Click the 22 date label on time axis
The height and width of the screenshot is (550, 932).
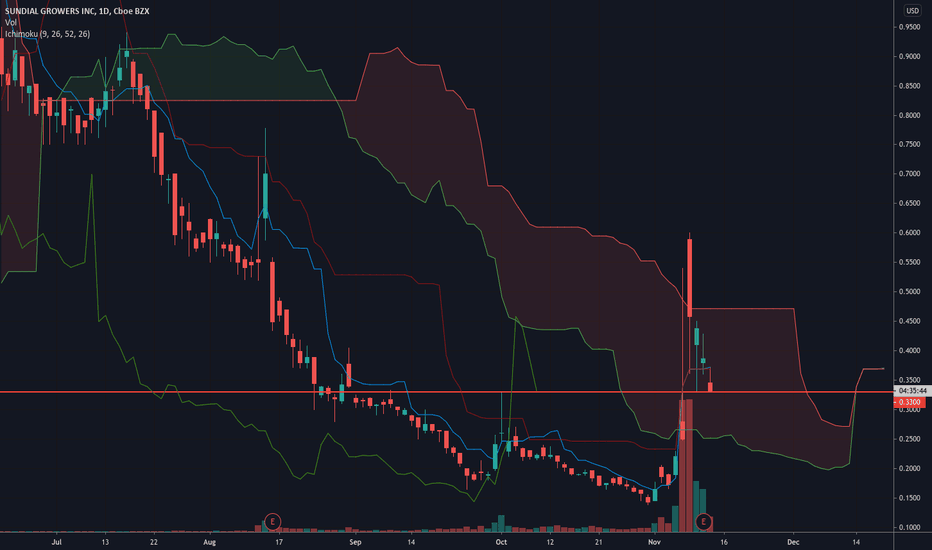153,542
